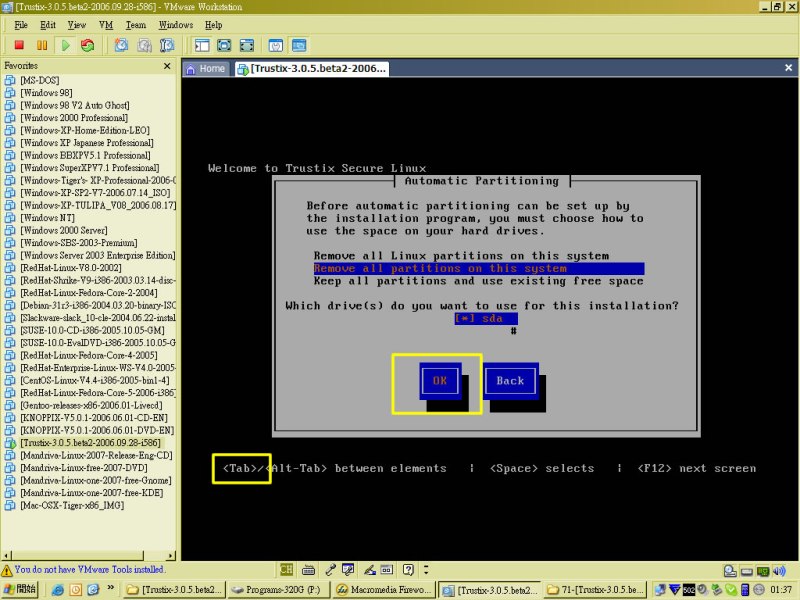Screen dimensions: 800x600
Task: Open the Windows menu
Action: point(176,25)
